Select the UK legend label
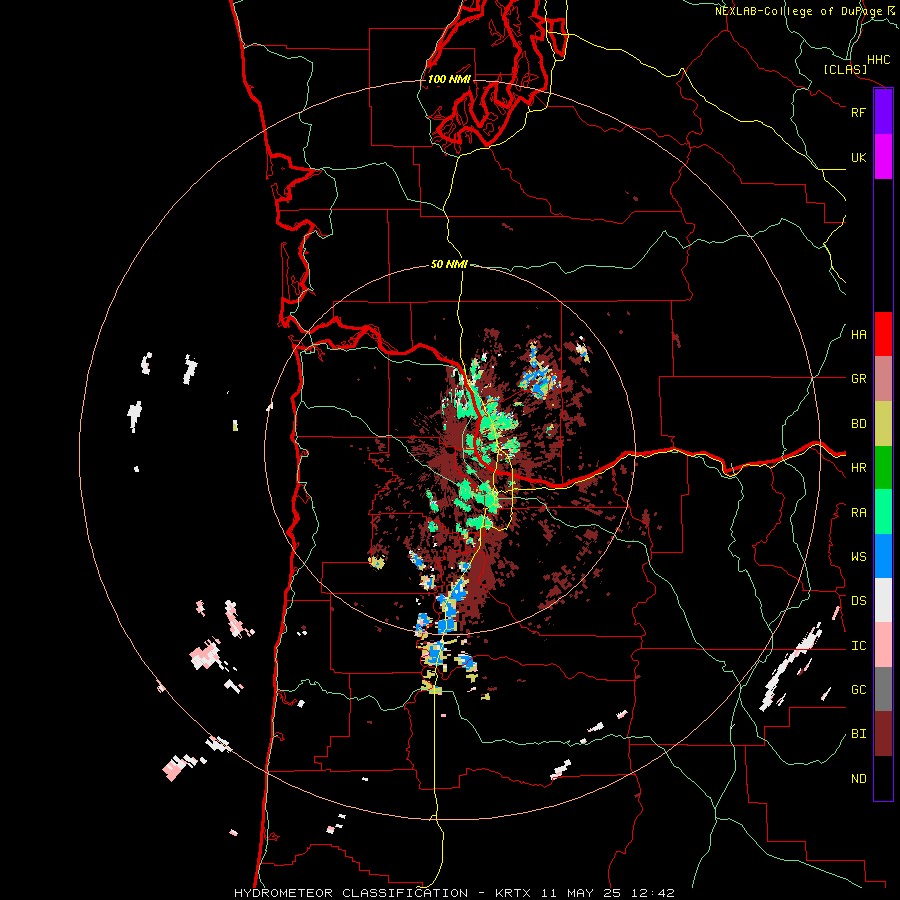The width and height of the screenshot is (900, 900). pyautogui.click(x=858, y=157)
